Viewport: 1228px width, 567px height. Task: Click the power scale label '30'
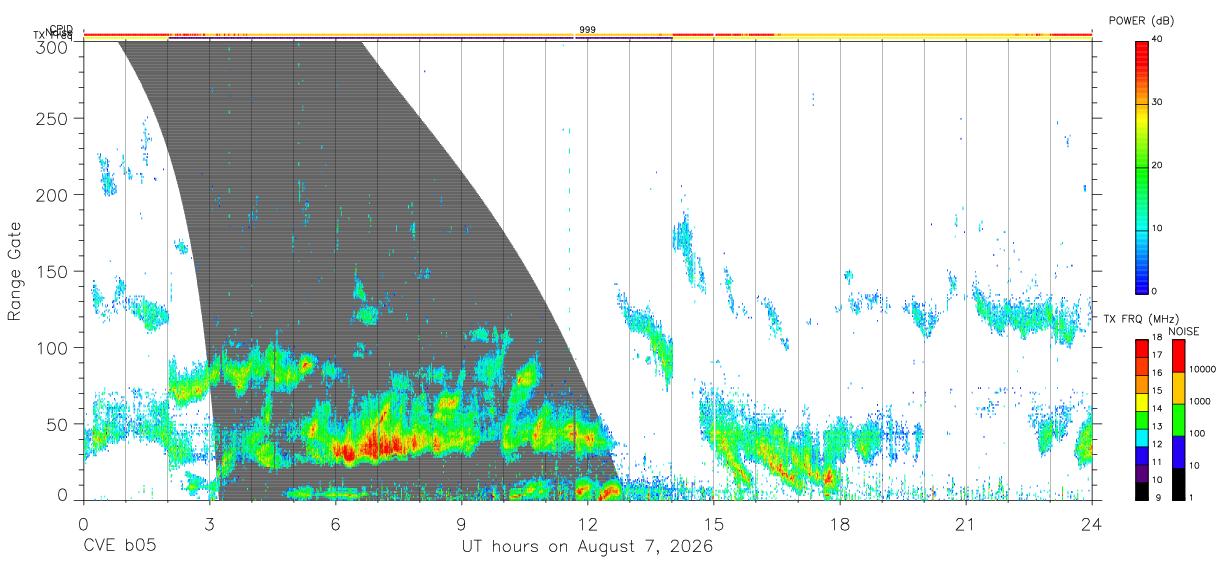coord(1158,103)
